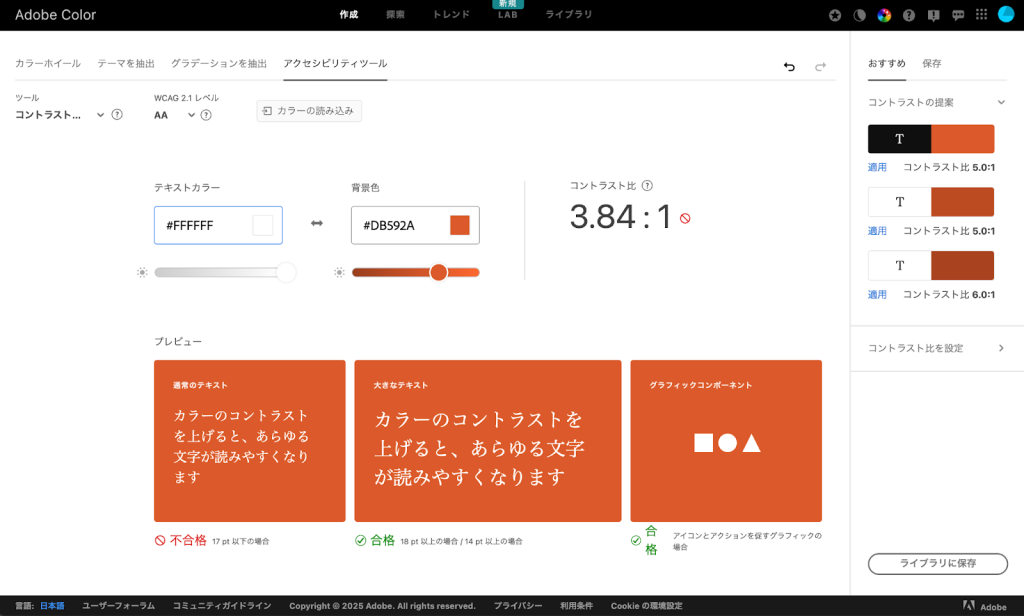Click the swap colors arrow icon
Image resolution: width=1024 pixels, height=616 pixels.
pos(317,224)
